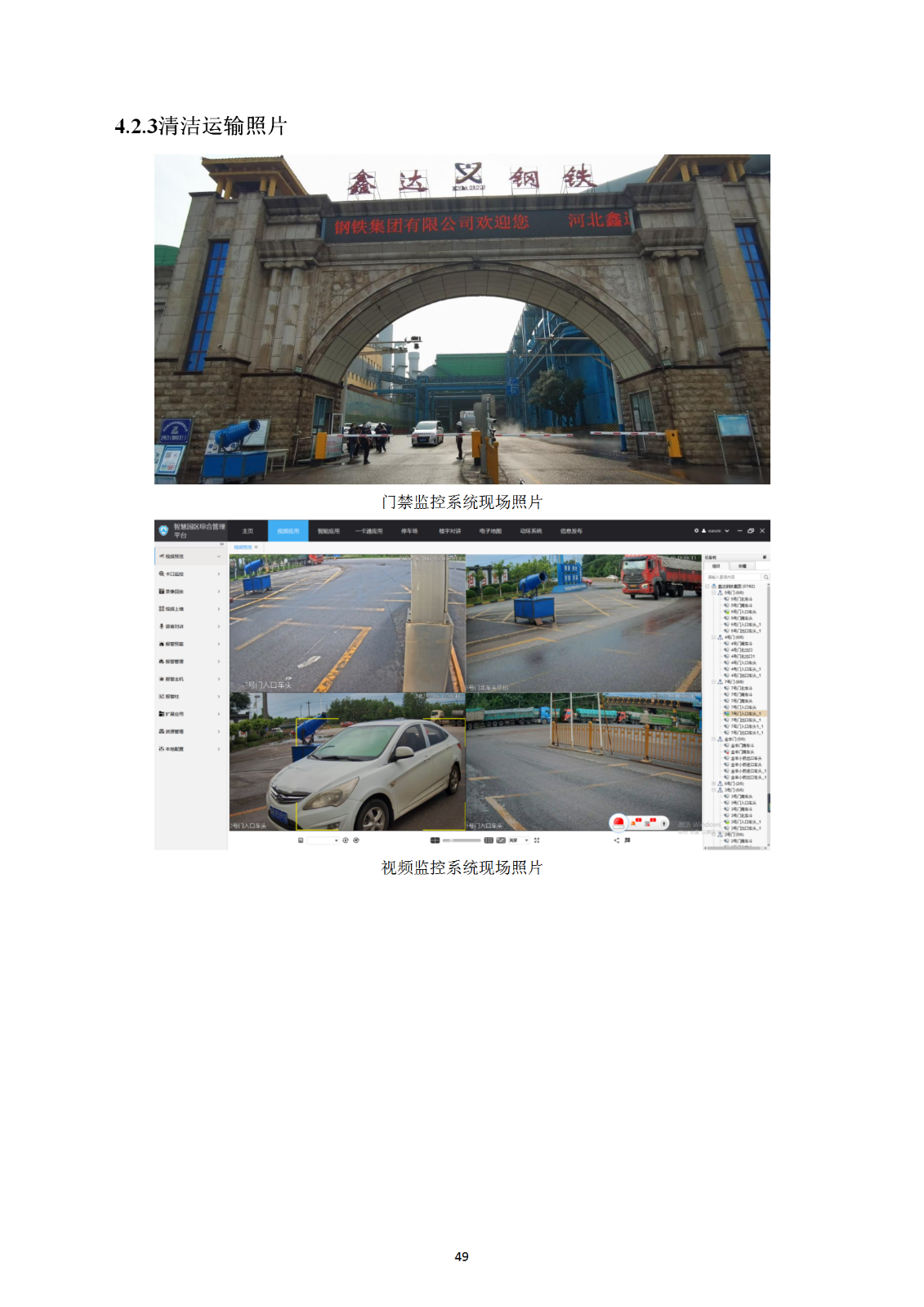
Task: Click the 卡口监控 sidebar icon
Action: 162,573
